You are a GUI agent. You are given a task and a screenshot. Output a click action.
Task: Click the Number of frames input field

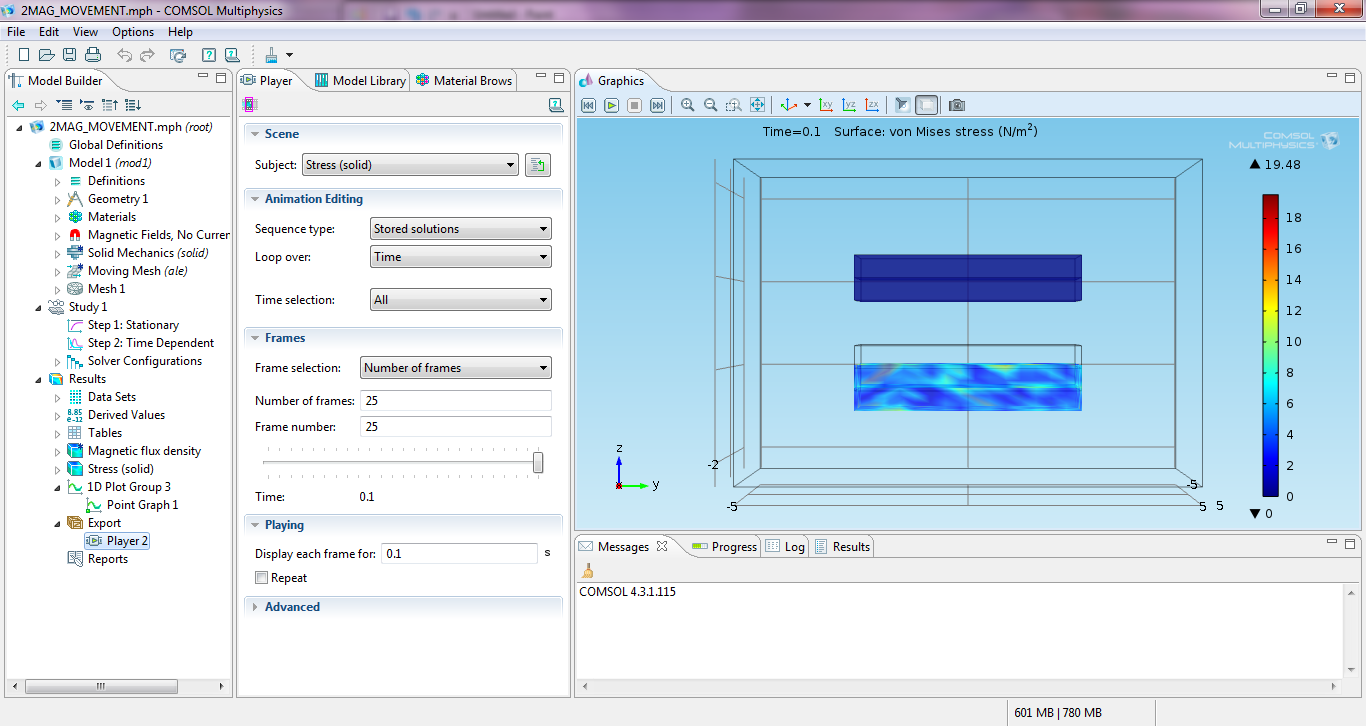pos(455,401)
